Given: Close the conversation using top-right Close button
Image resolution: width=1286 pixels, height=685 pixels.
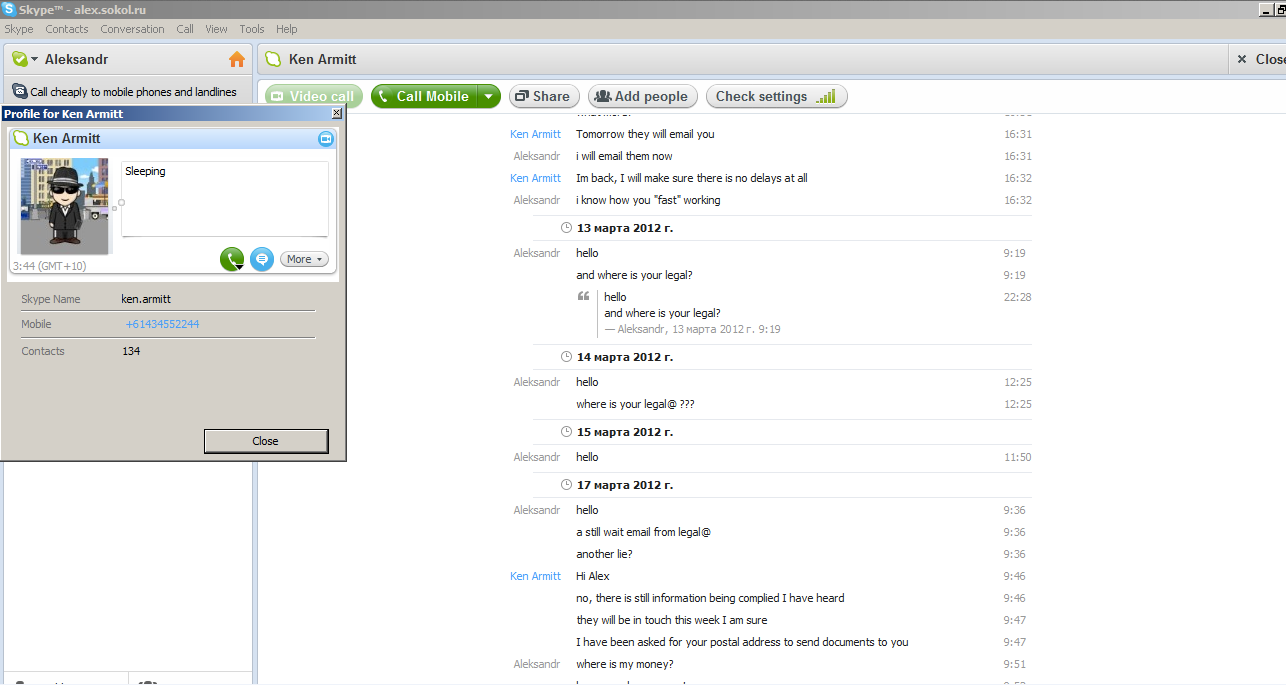Looking at the screenshot, I should click(1261, 59).
